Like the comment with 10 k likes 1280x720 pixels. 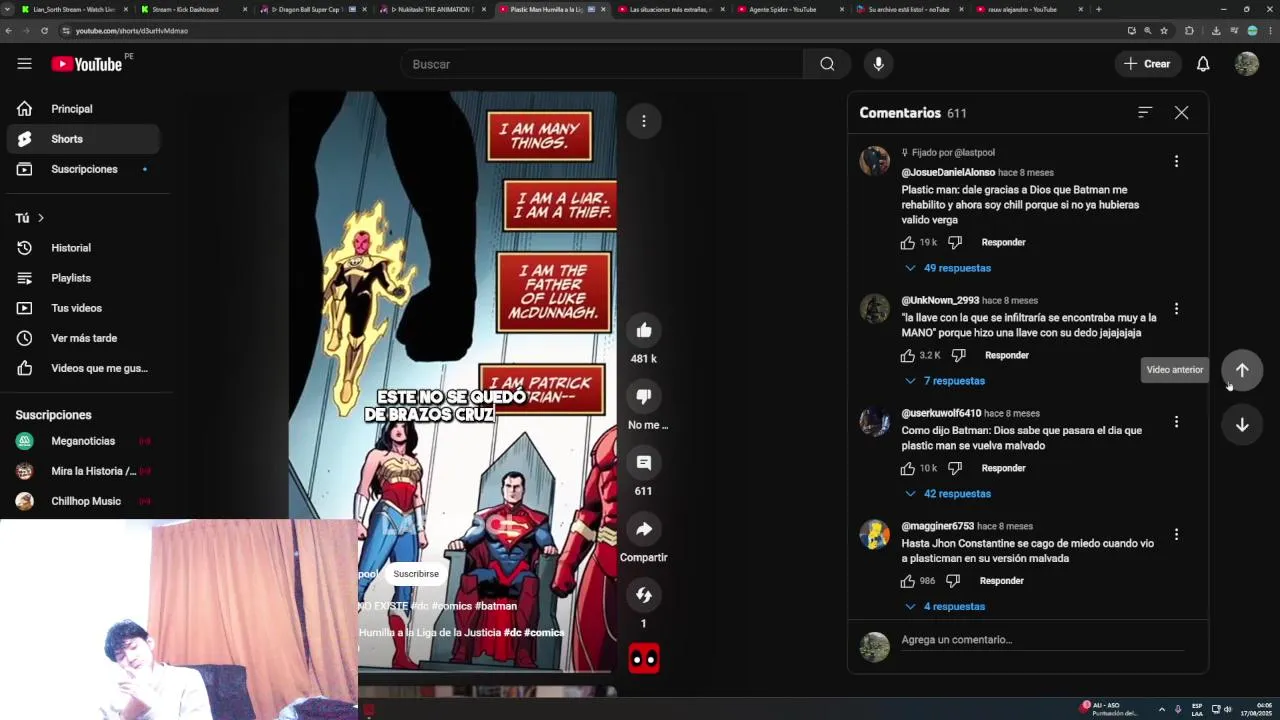click(x=908, y=469)
